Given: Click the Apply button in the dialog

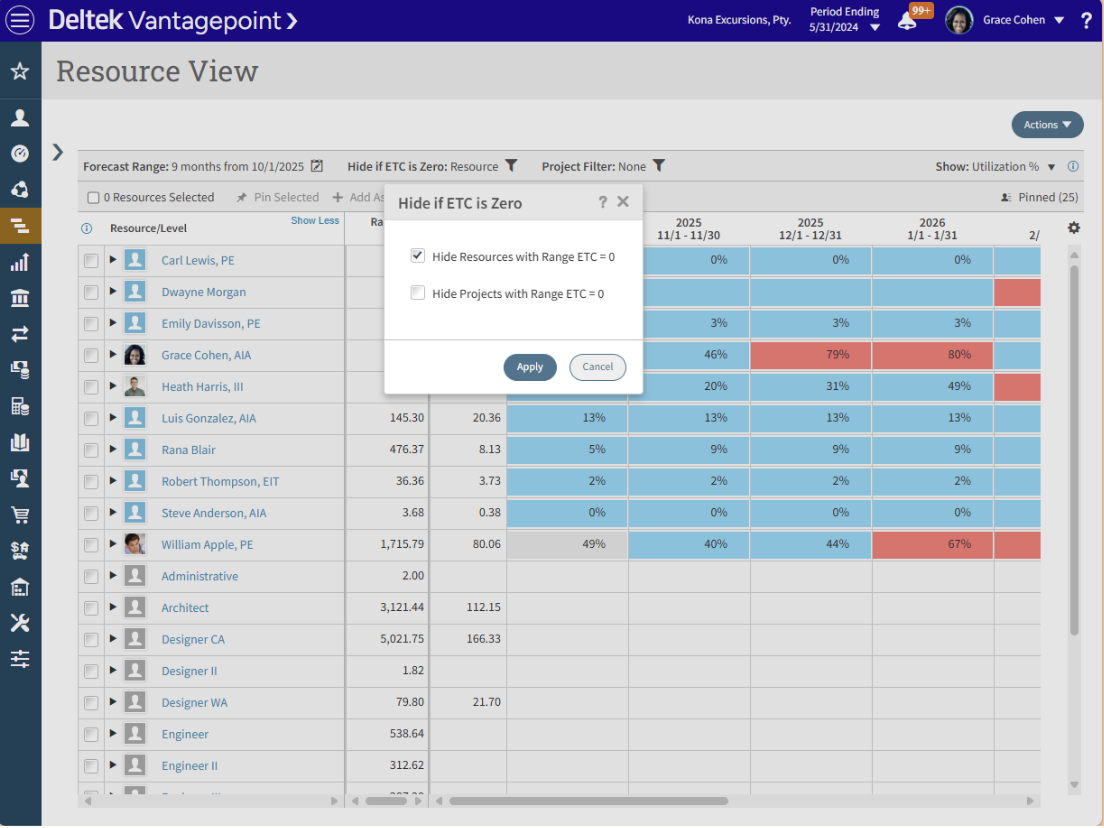Looking at the screenshot, I should (530, 367).
